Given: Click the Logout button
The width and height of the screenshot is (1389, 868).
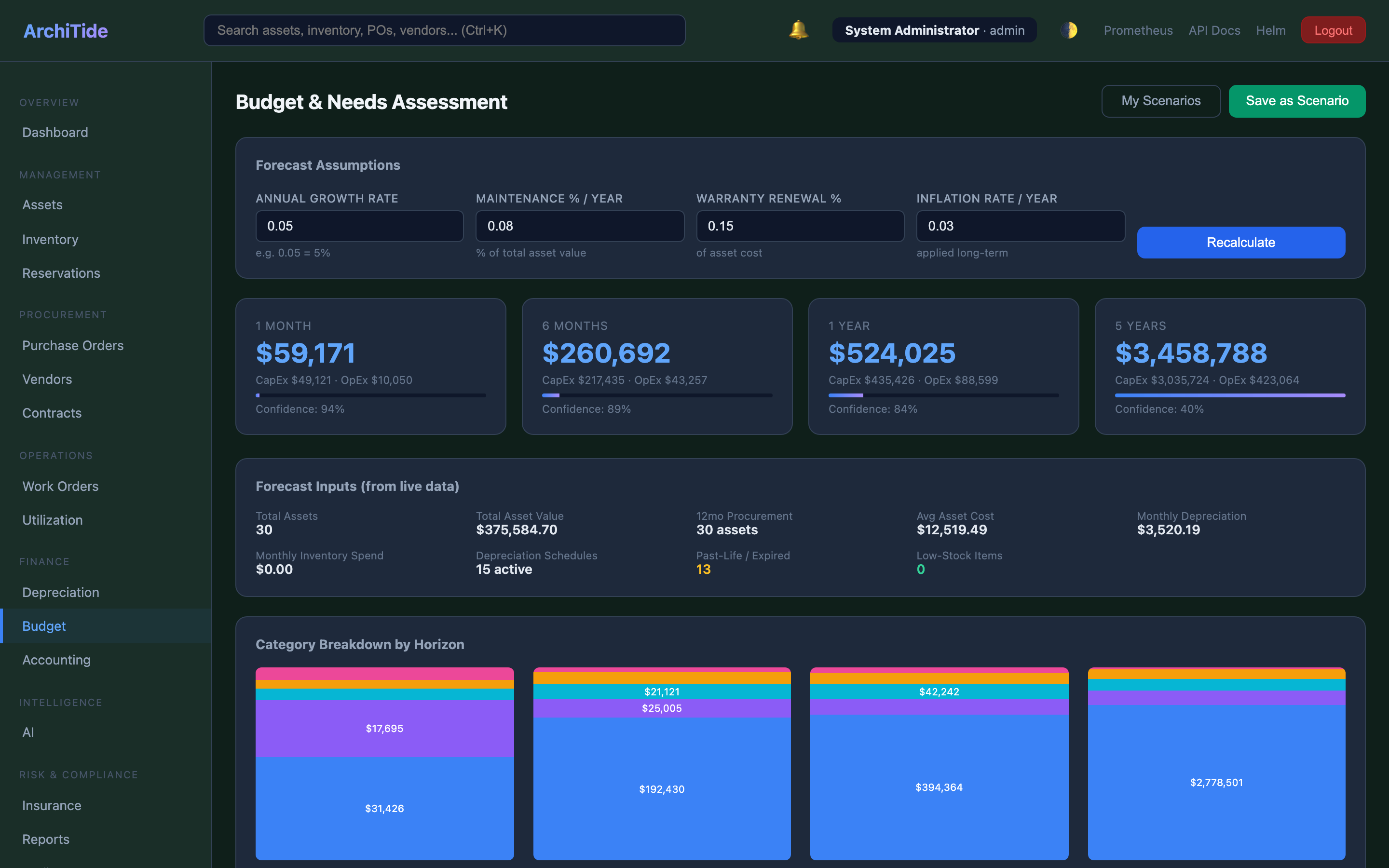Looking at the screenshot, I should tap(1333, 30).
